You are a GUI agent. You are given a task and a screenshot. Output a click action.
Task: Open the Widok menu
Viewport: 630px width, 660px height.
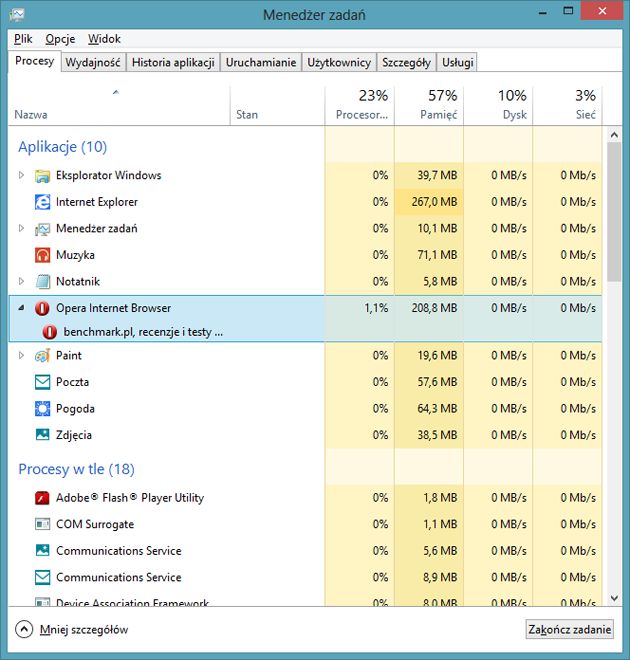(x=104, y=39)
